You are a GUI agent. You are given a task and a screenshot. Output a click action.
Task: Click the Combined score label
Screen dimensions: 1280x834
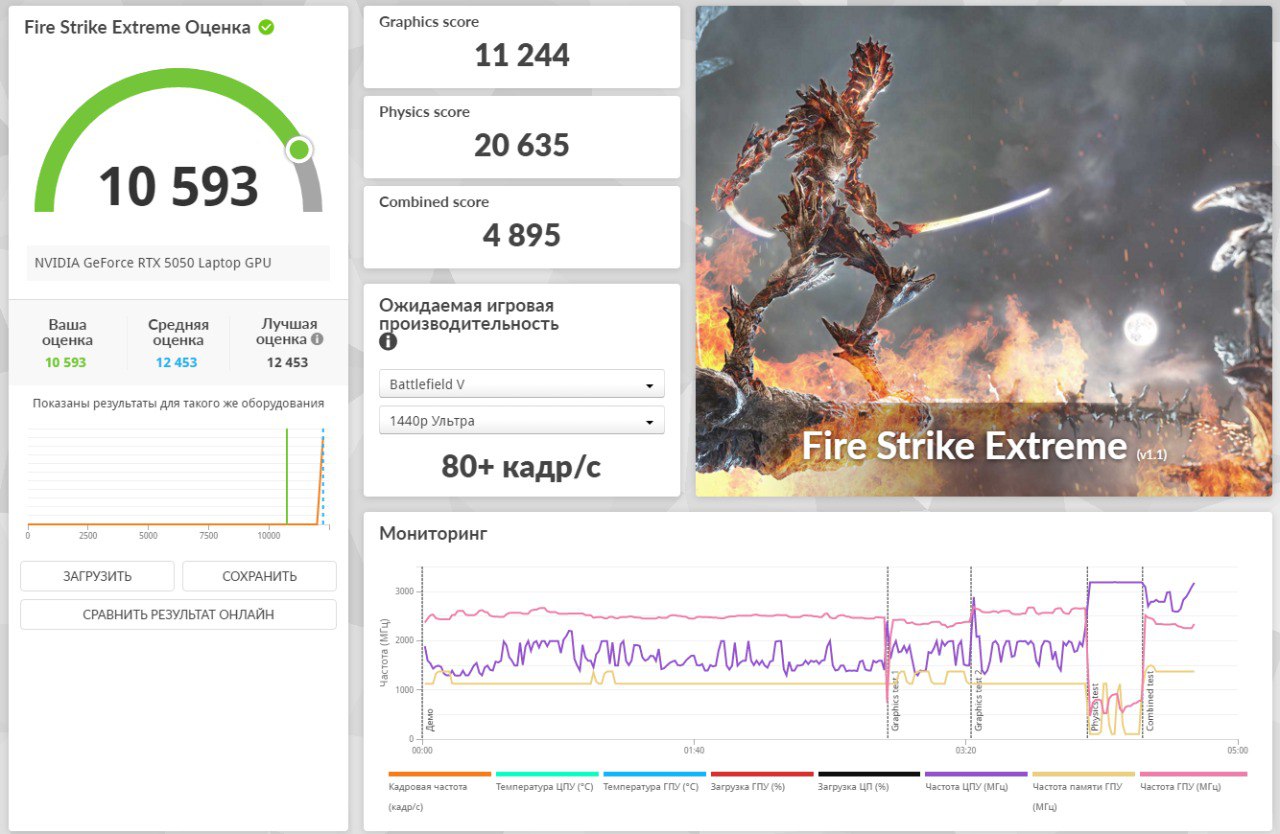pos(434,202)
